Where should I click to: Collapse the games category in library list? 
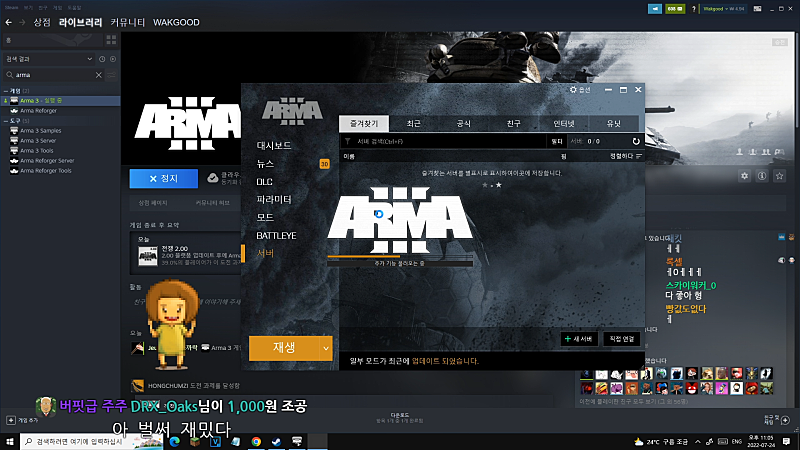(x=6, y=91)
